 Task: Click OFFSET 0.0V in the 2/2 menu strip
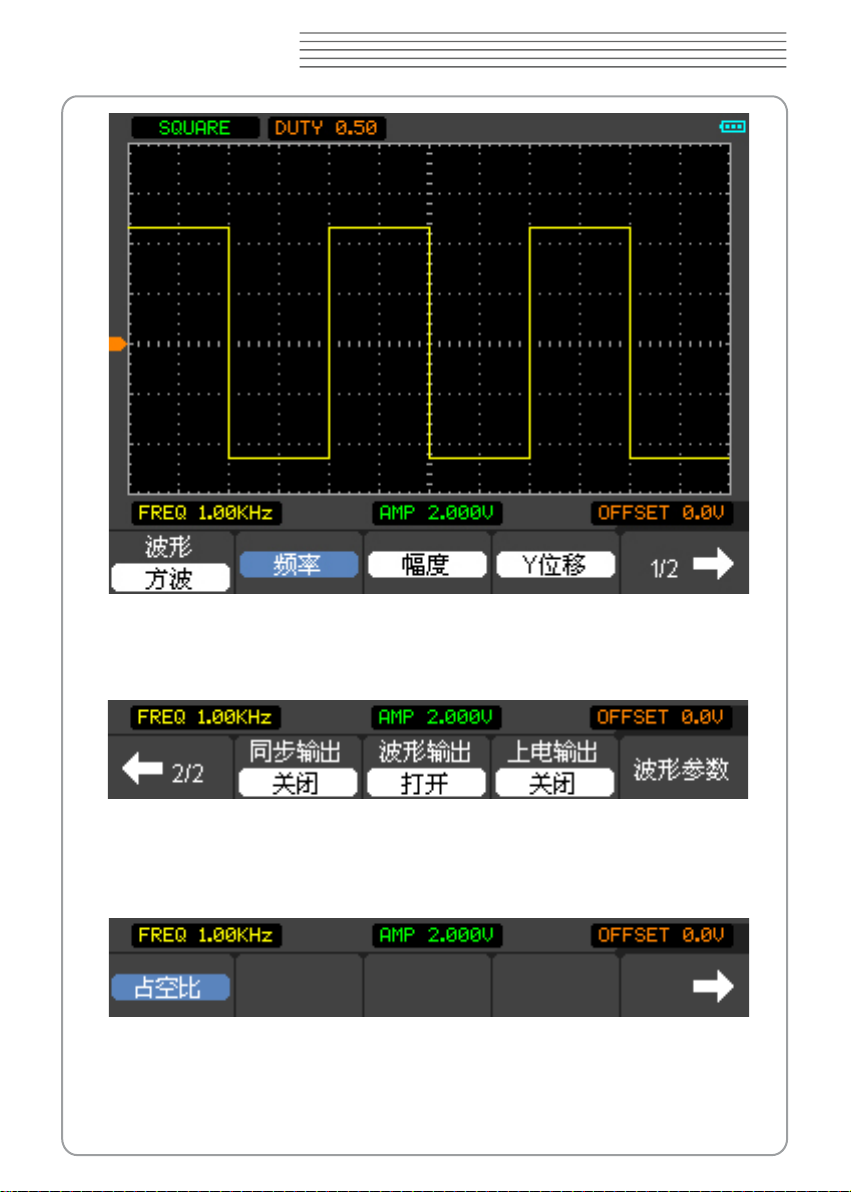tap(661, 718)
